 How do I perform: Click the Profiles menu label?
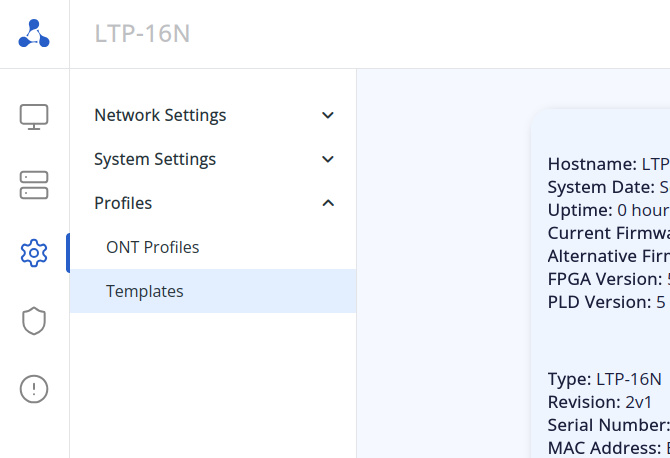point(123,203)
